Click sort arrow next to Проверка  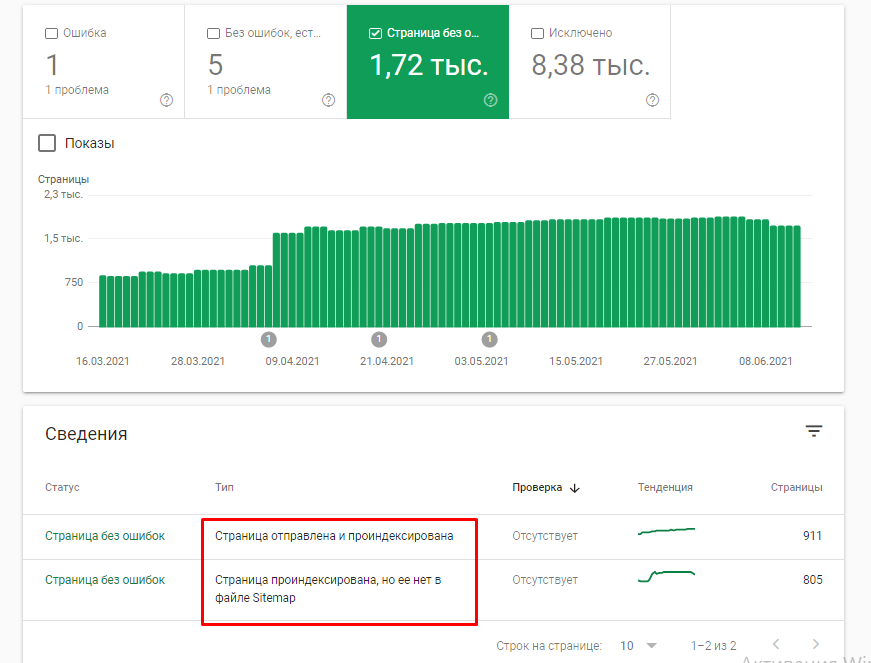click(575, 488)
